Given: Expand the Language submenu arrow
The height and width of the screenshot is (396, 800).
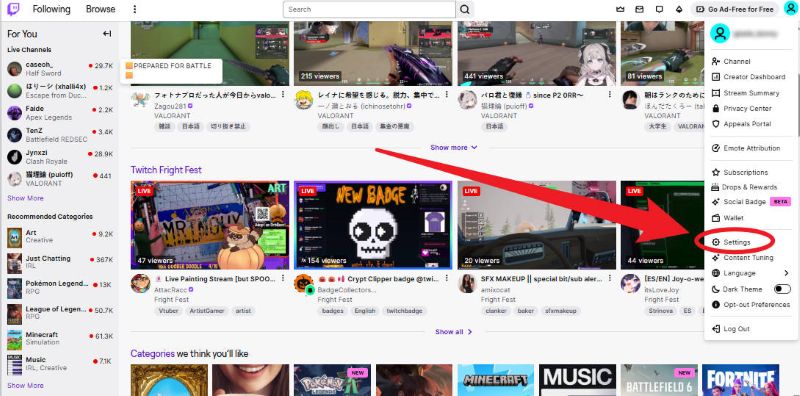Looking at the screenshot, I should click(x=786, y=274).
